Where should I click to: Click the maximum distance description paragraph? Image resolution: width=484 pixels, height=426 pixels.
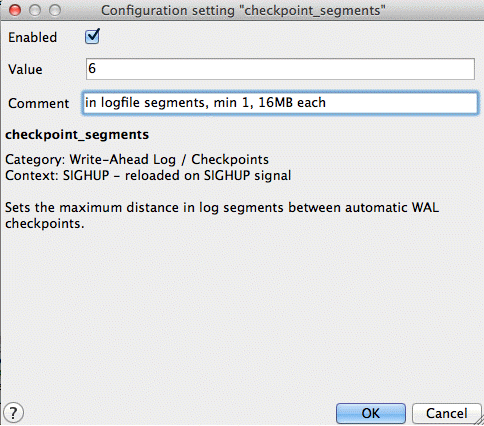click(222, 215)
